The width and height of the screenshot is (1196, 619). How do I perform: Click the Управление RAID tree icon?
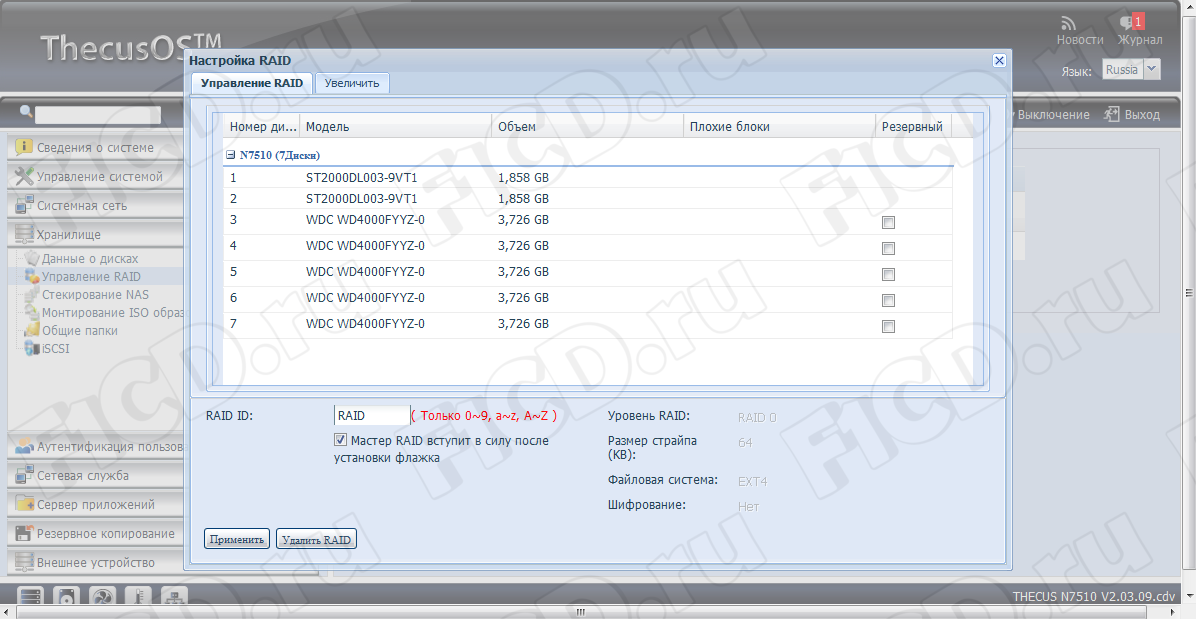(x=32, y=276)
